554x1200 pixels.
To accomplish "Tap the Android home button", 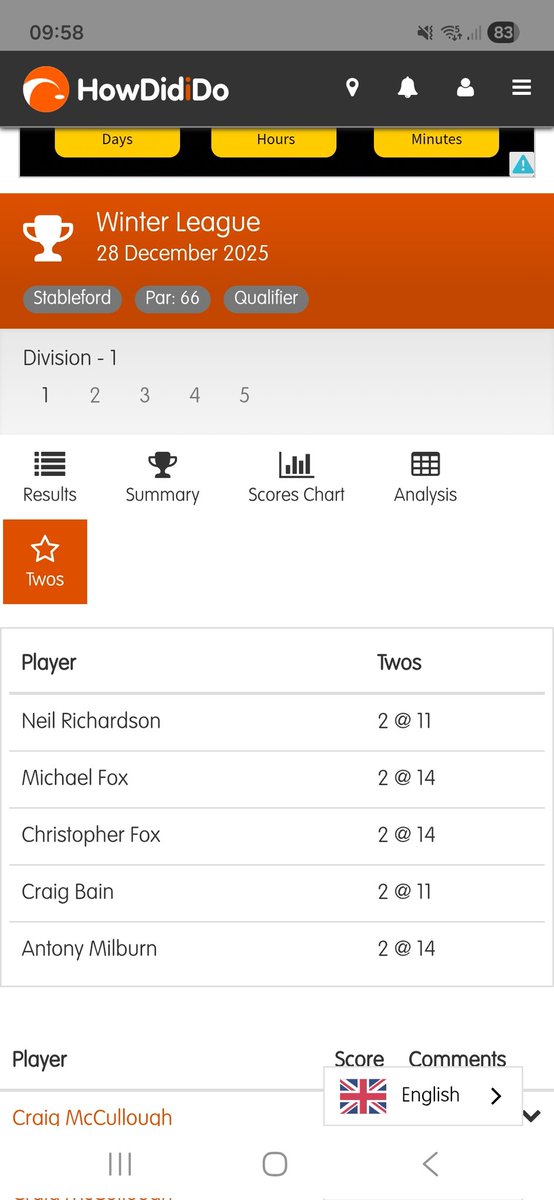I will pyautogui.click(x=275, y=1163).
